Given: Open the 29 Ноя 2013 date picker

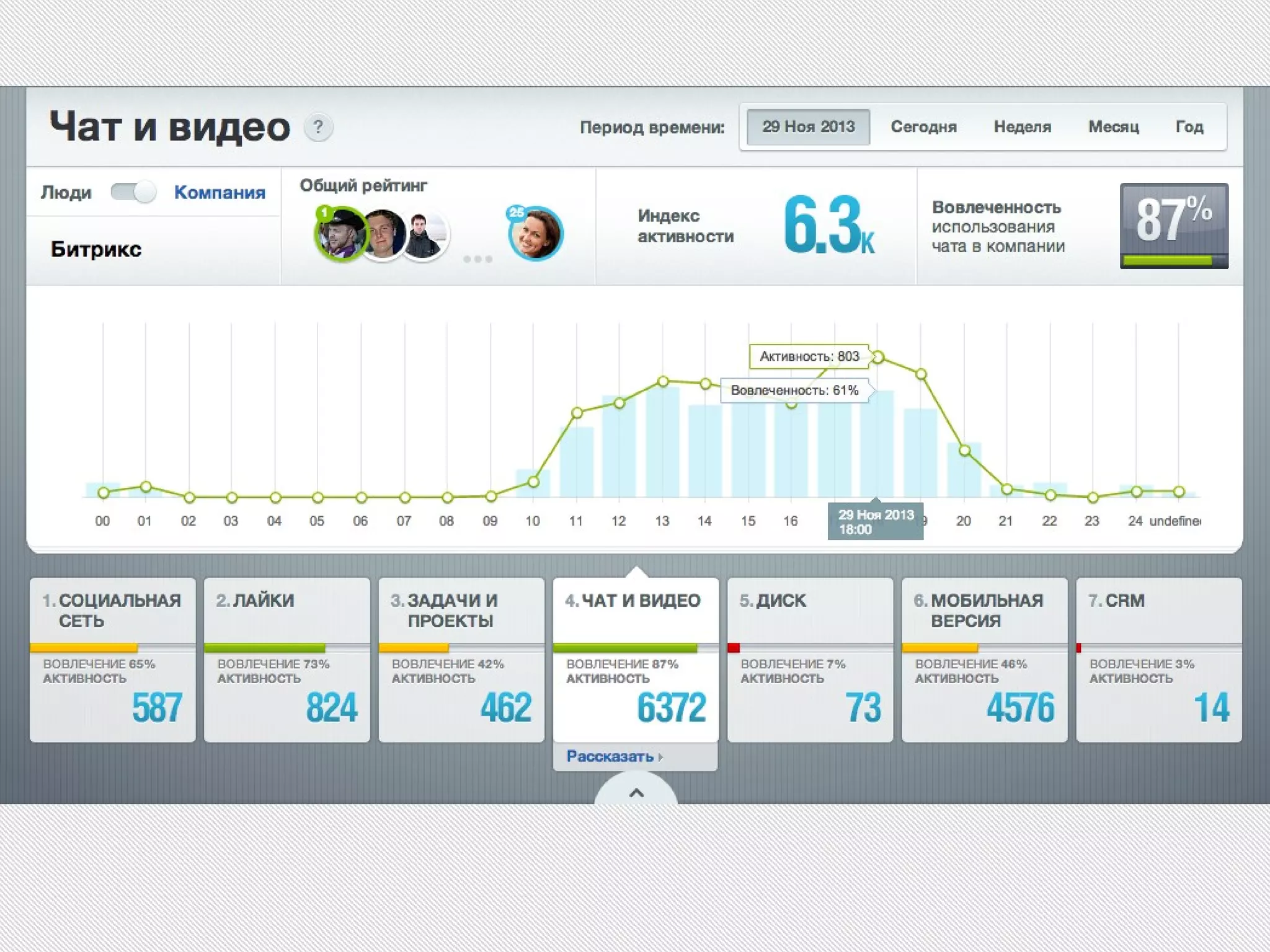Looking at the screenshot, I should [808, 127].
